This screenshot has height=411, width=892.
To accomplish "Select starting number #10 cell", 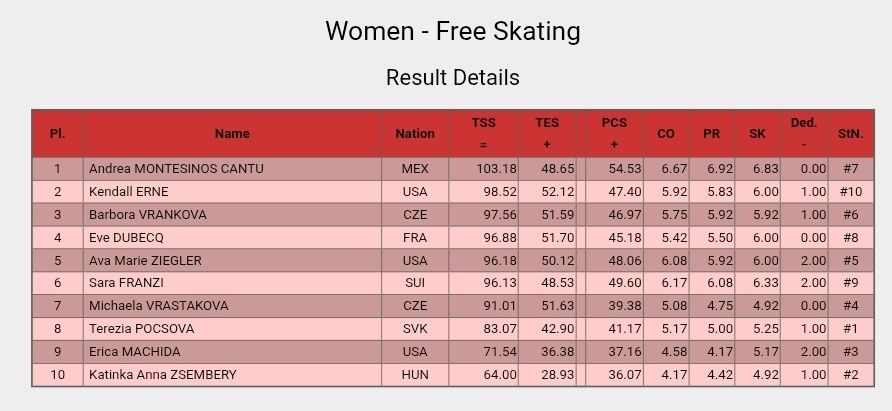I will [x=851, y=192].
